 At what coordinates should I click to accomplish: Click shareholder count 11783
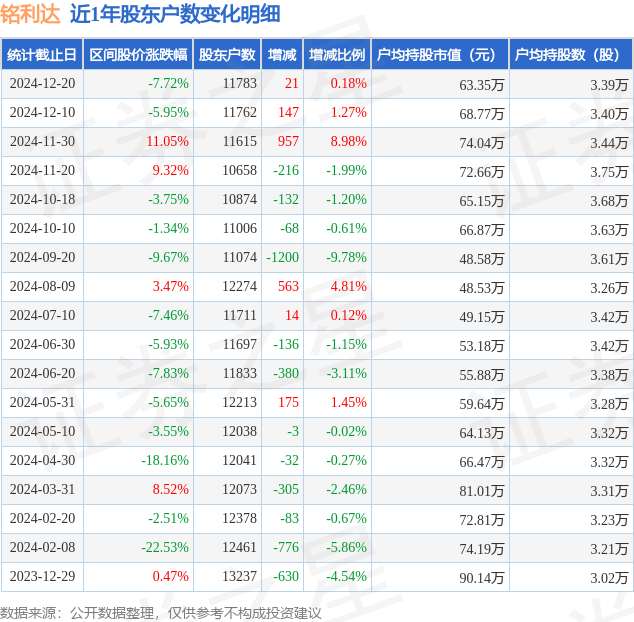[x=240, y=83]
